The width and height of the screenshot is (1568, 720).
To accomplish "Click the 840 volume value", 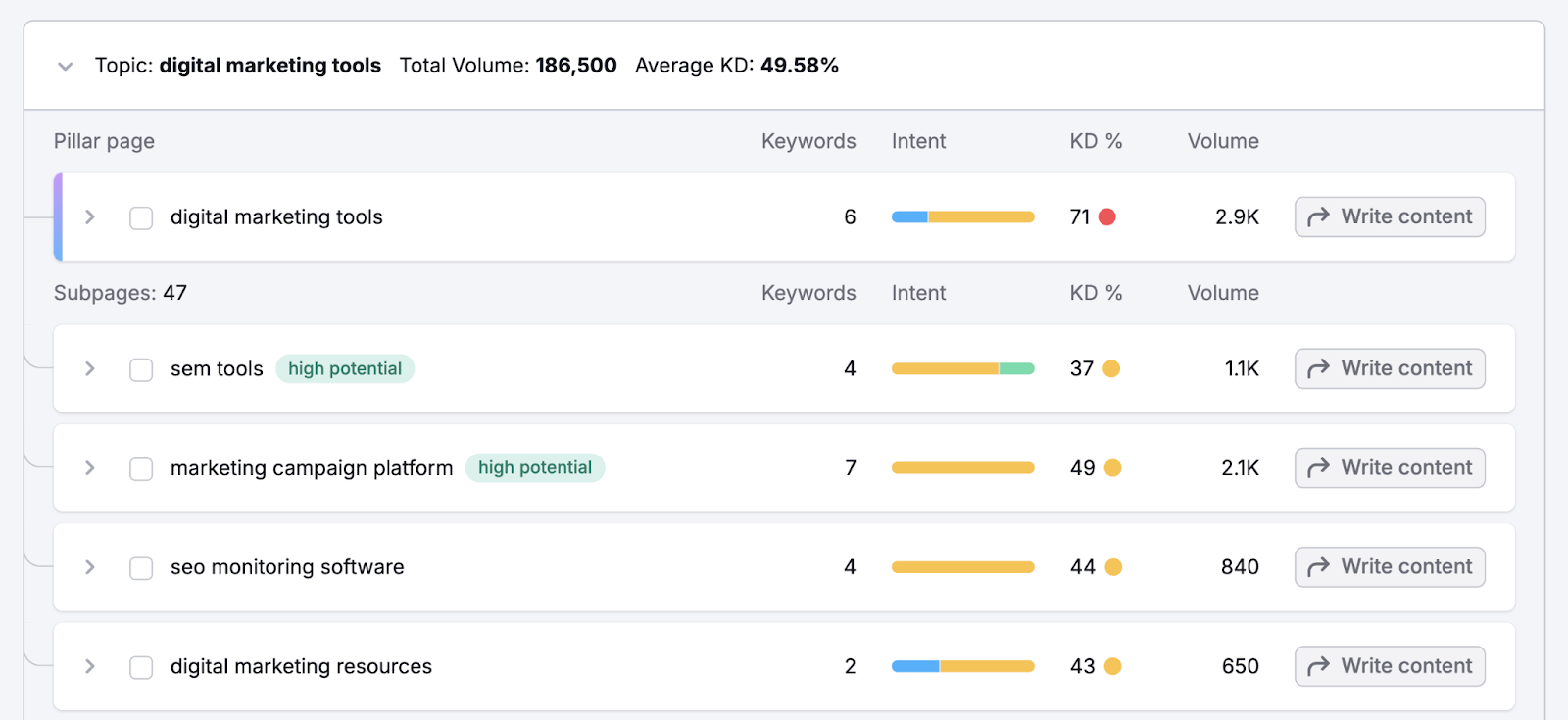I will (1240, 566).
